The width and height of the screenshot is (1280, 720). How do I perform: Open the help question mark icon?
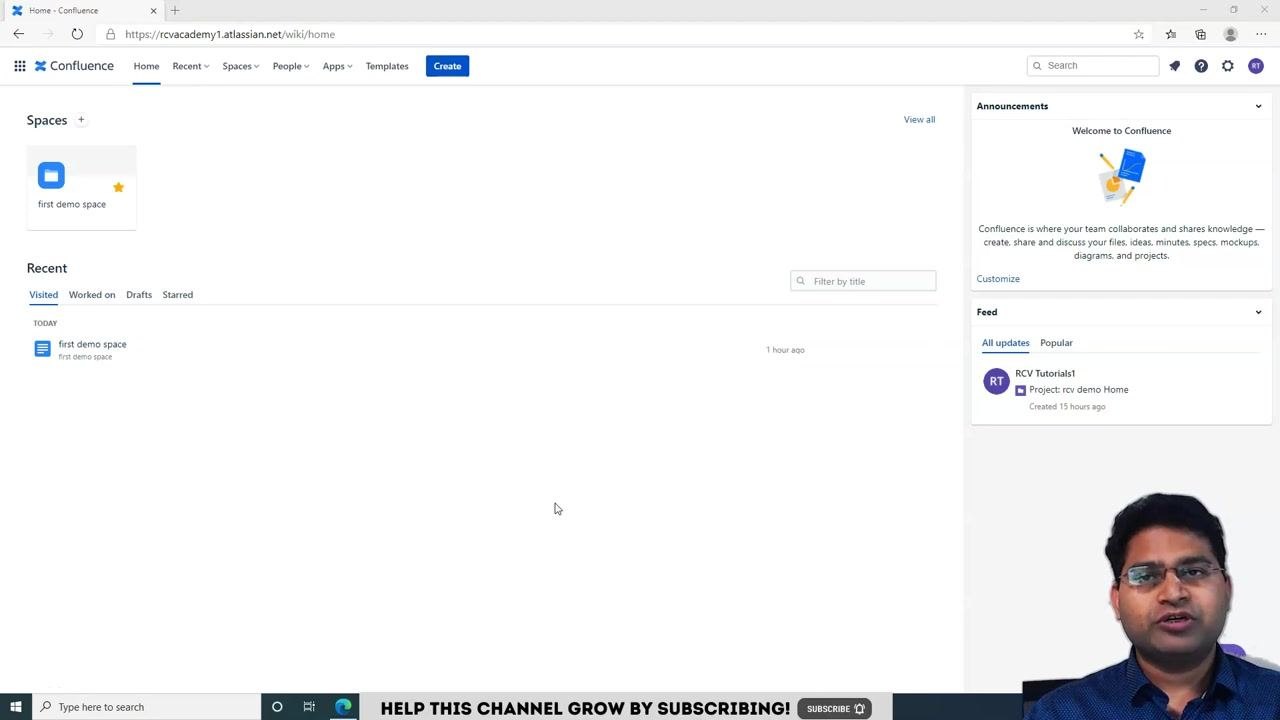coord(1201,66)
